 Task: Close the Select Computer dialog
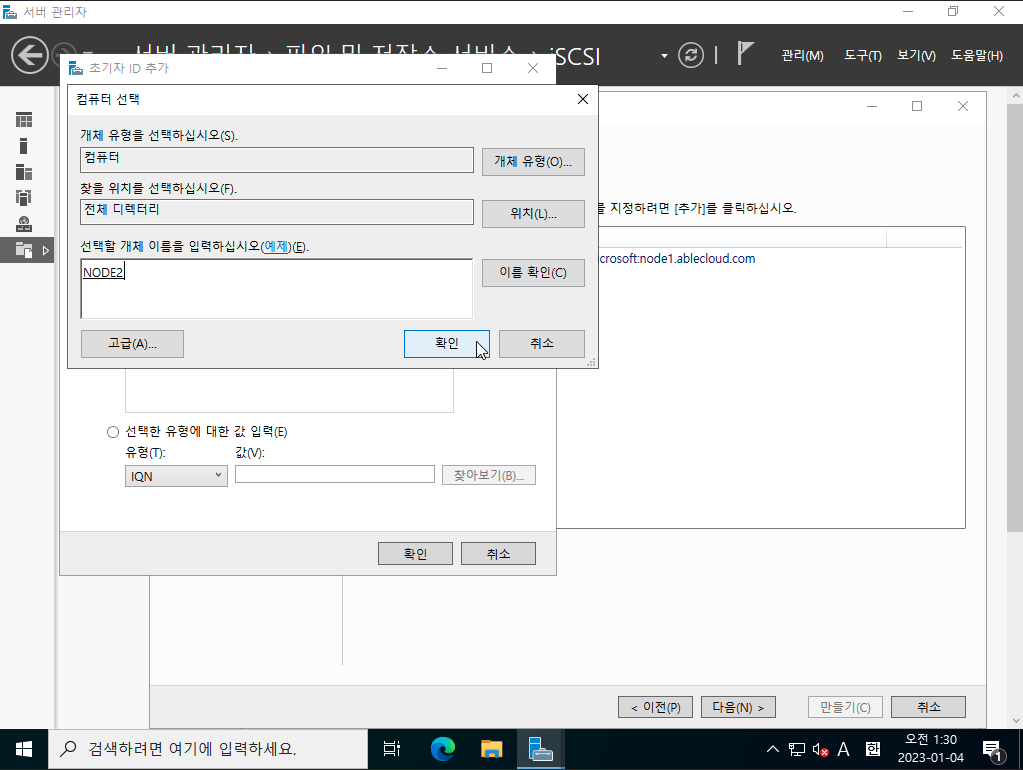coord(583,99)
